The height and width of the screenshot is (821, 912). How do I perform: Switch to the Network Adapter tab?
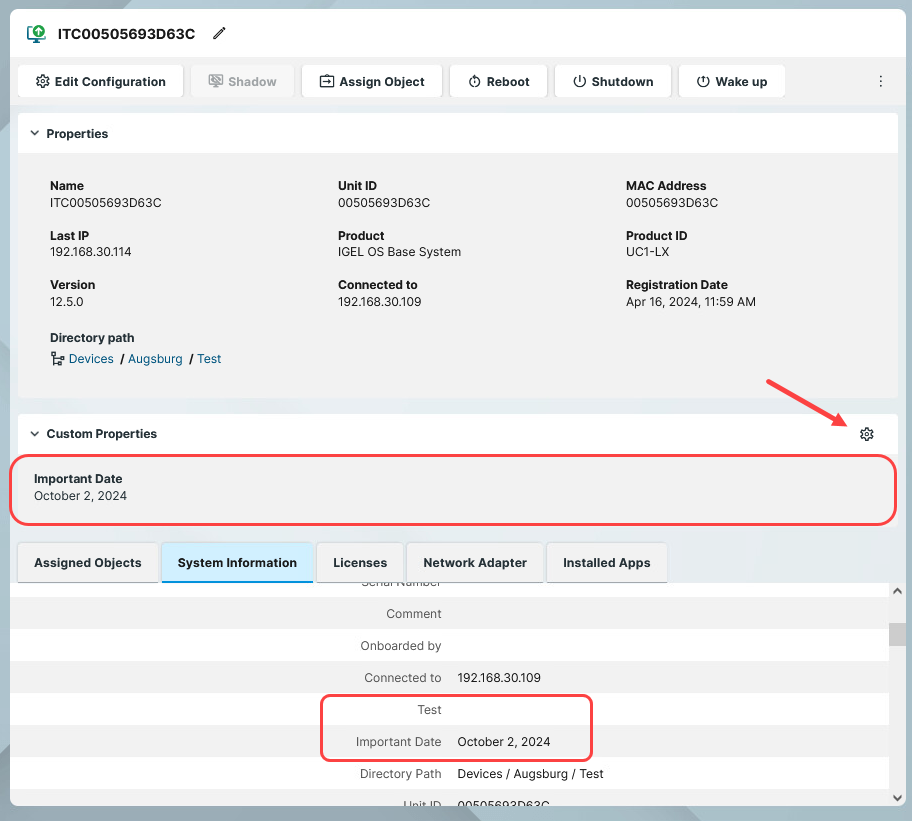pos(475,563)
